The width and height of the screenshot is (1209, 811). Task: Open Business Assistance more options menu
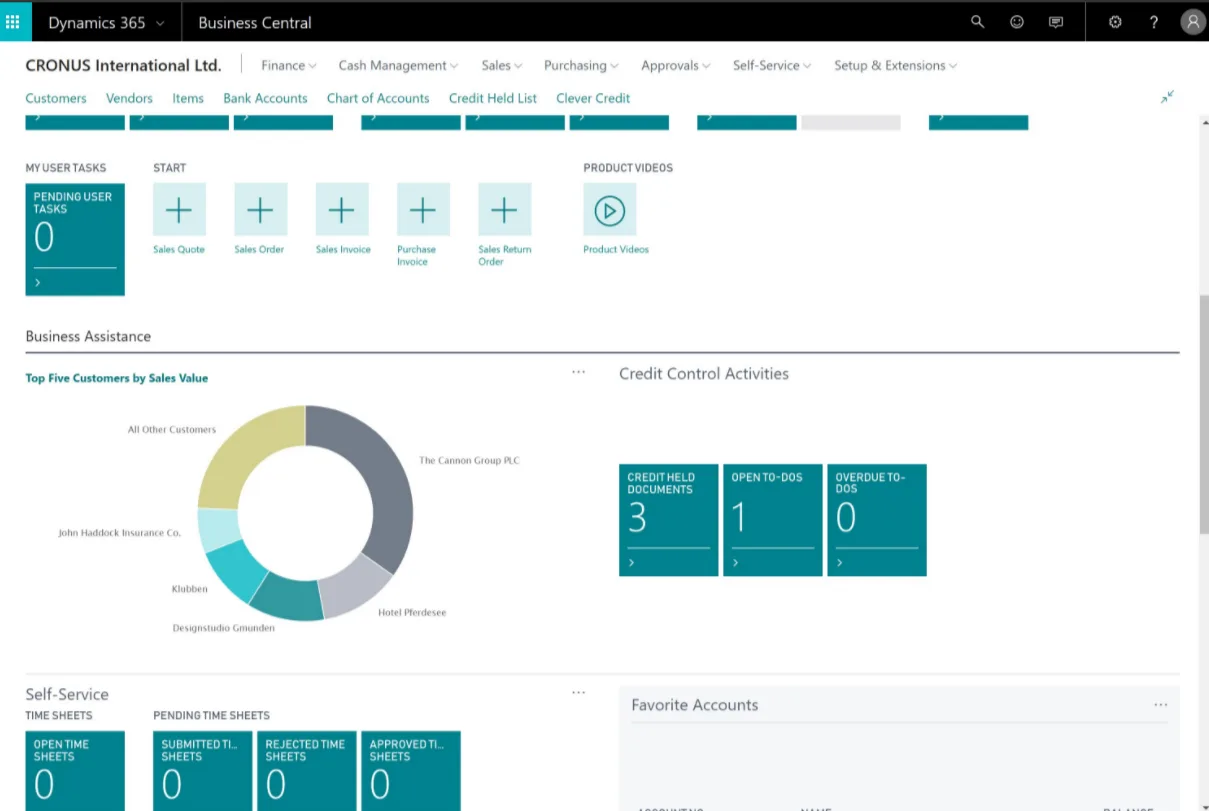[x=578, y=371]
